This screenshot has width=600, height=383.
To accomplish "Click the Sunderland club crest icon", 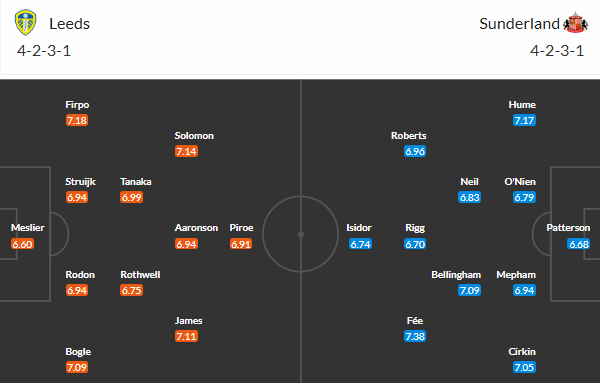I will pyautogui.click(x=576, y=23).
